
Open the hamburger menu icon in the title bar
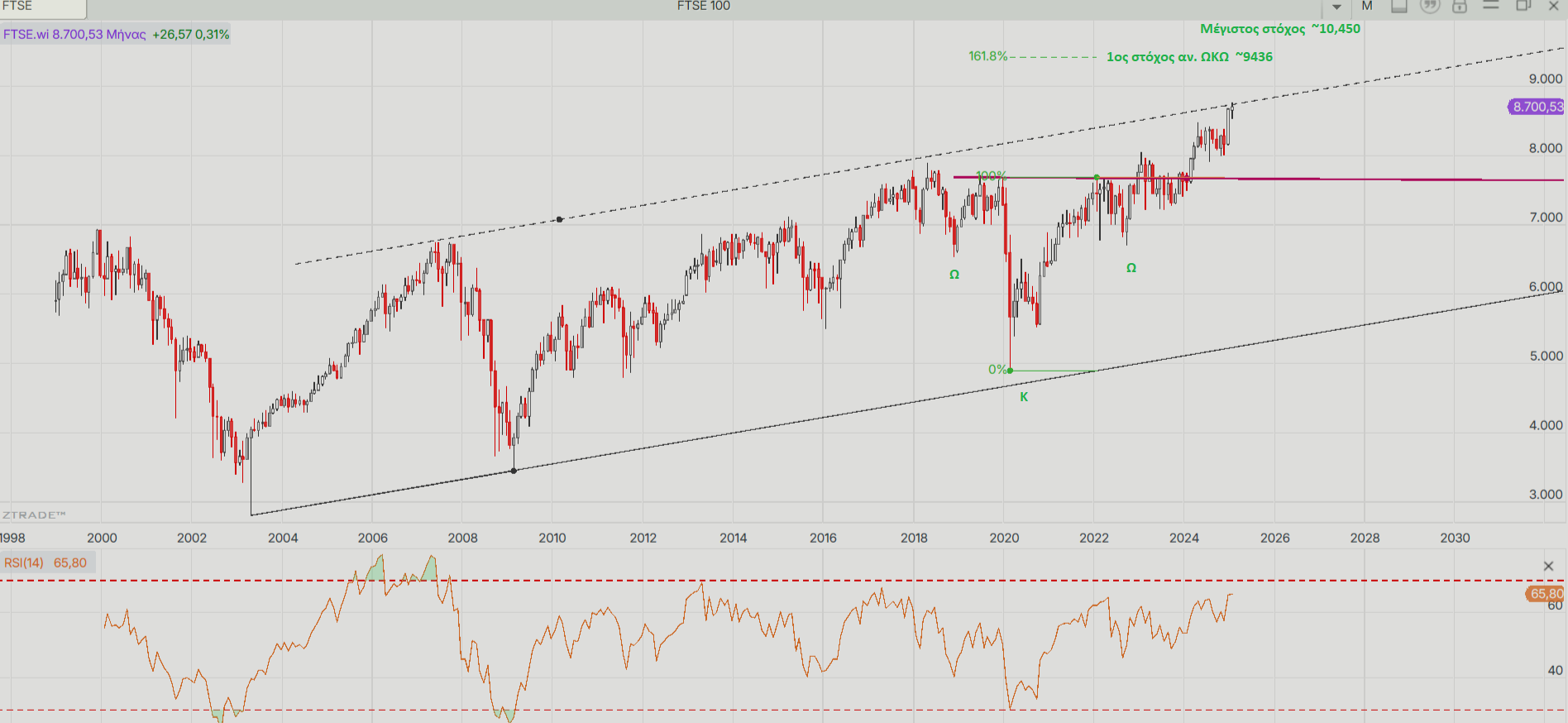tap(1491, 6)
